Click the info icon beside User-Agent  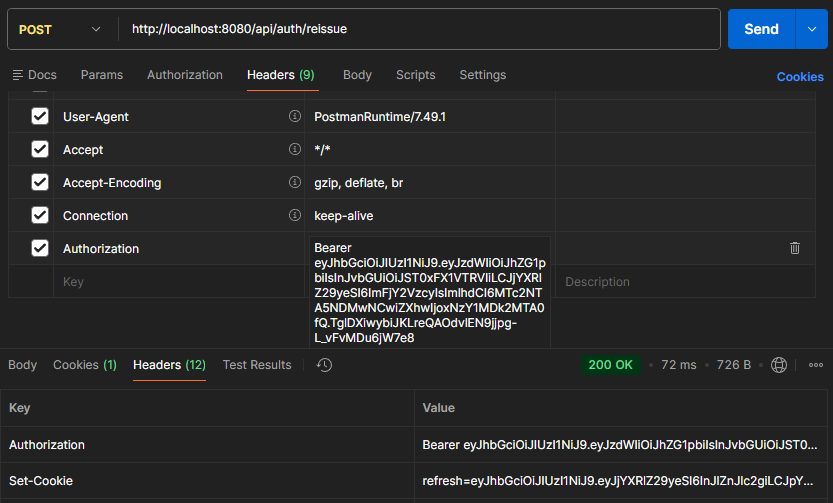pyautogui.click(x=295, y=116)
